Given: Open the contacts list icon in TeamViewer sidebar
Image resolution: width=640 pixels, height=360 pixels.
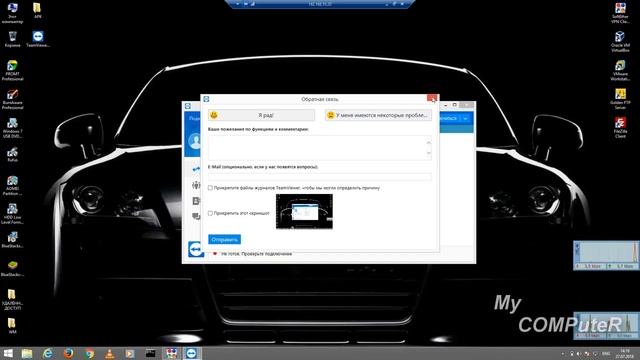Looking at the screenshot, I should [196, 201].
